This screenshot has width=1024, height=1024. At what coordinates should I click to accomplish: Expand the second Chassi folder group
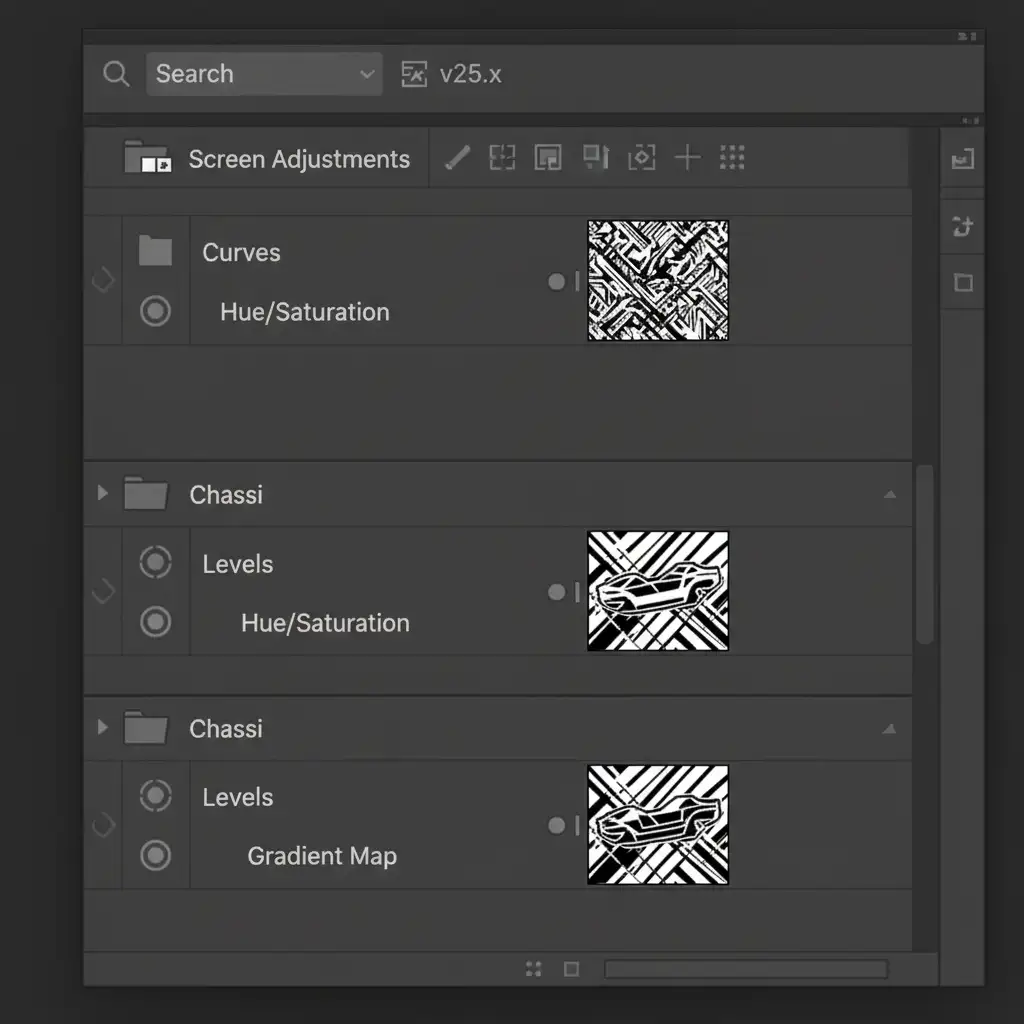(x=101, y=727)
